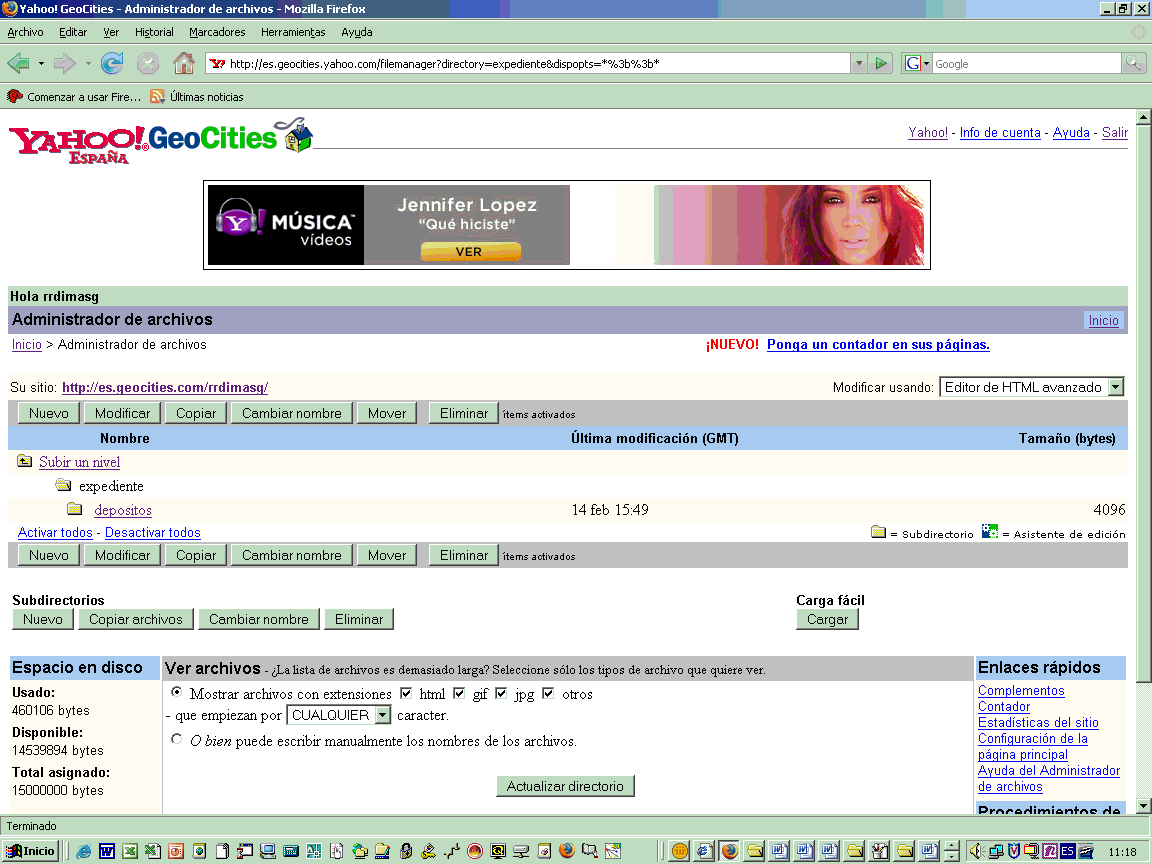The image size is (1152, 864).
Task: Click the Subir un nivel folder-up icon
Action: coord(25,461)
